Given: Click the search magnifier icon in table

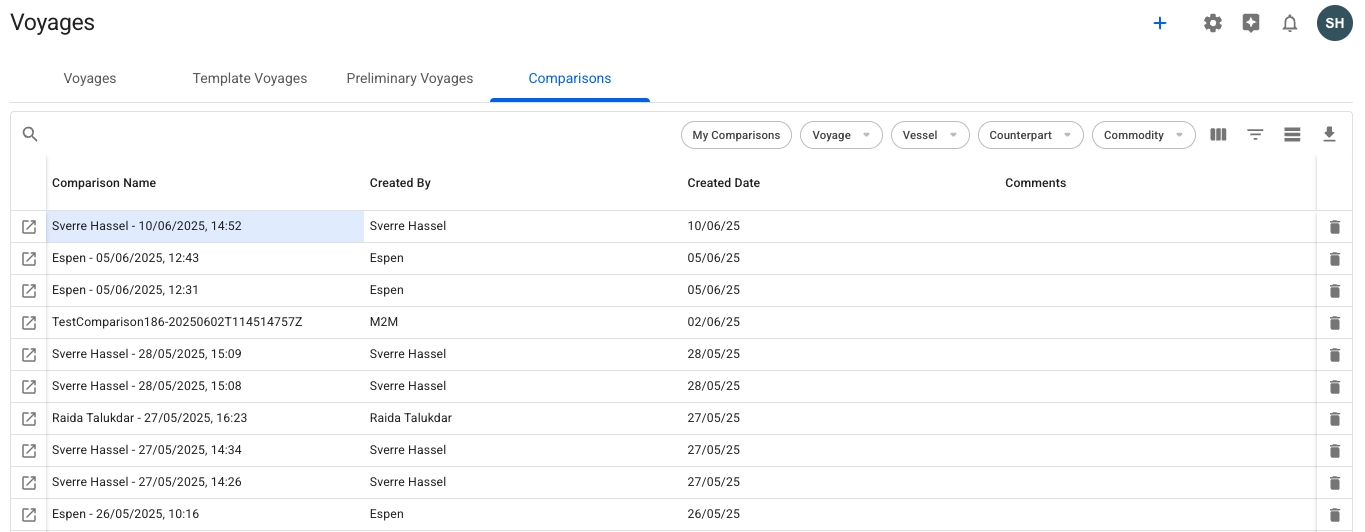Looking at the screenshot, I should click(x=30, y=134).
